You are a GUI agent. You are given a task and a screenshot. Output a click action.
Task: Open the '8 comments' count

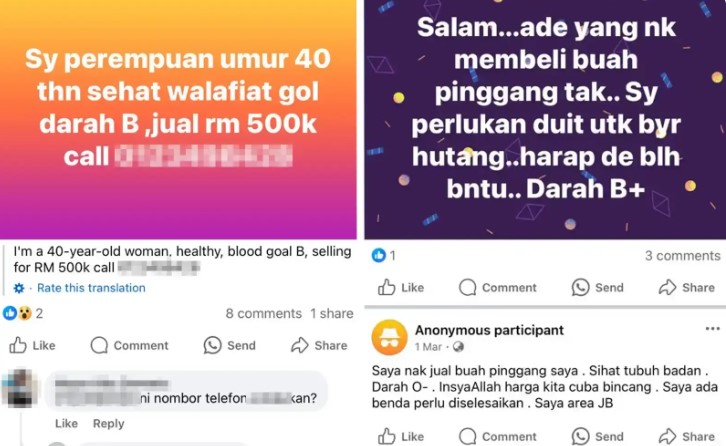(263, 314)
